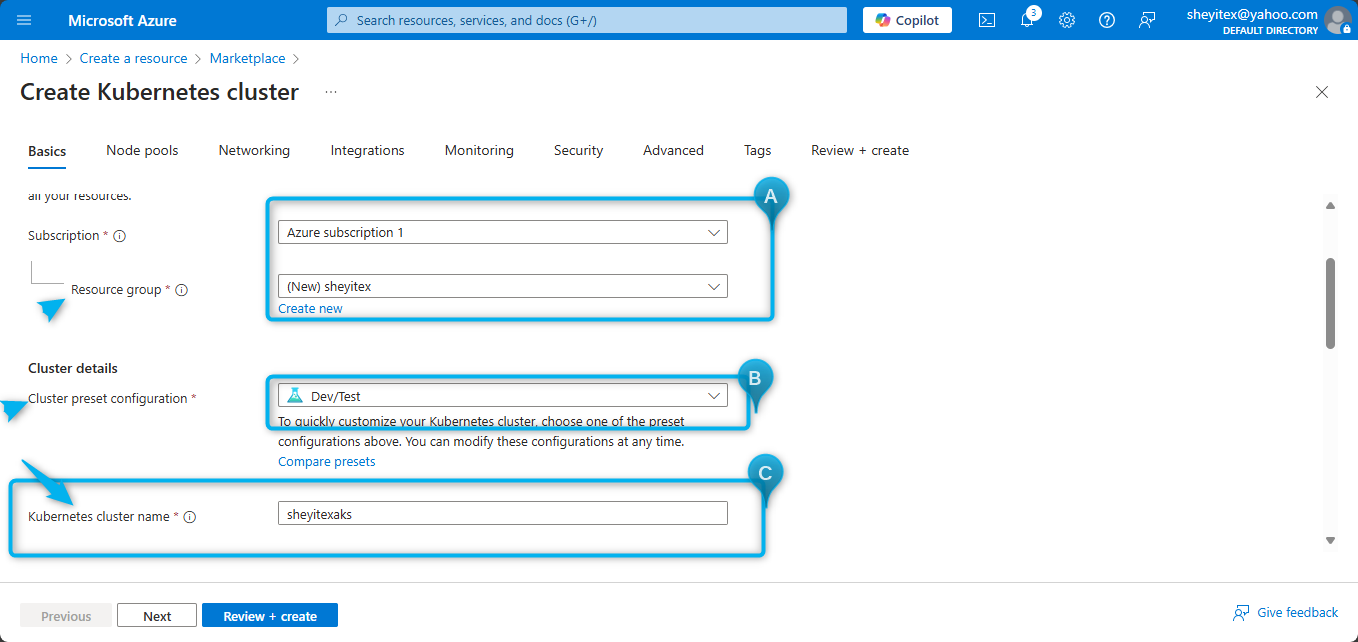Open the portal hamburger menu
Viewport: 1358px width, 642px height.
tap(24, 20)
